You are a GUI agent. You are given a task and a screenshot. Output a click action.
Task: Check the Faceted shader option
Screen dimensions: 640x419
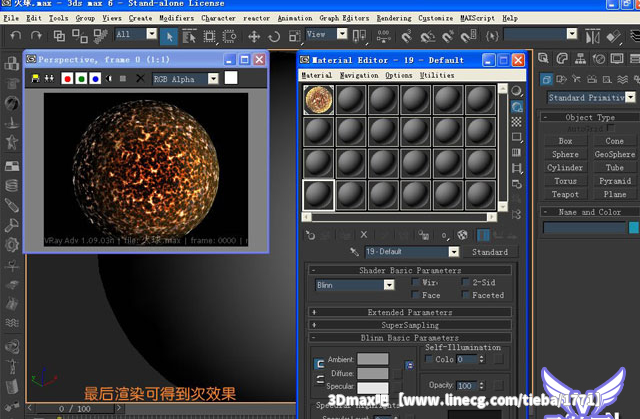click(465, 295)
